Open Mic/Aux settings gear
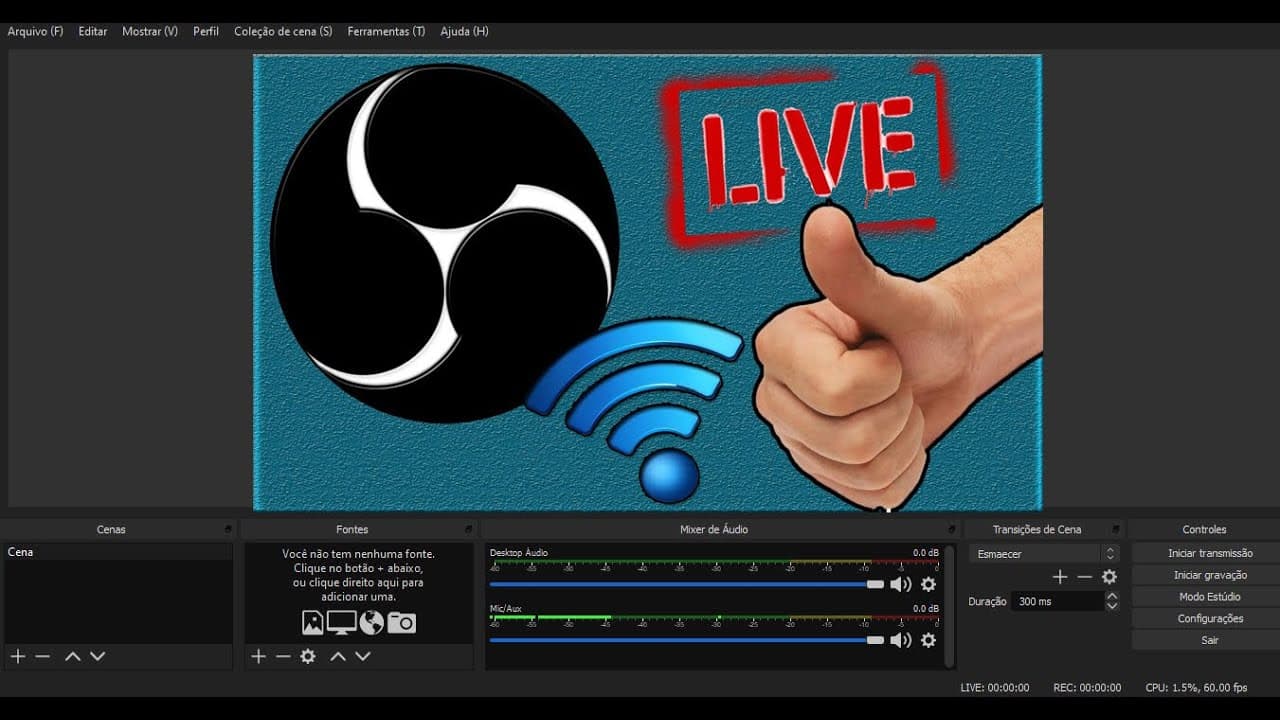The image size is (1280, 720). point(928,640)
